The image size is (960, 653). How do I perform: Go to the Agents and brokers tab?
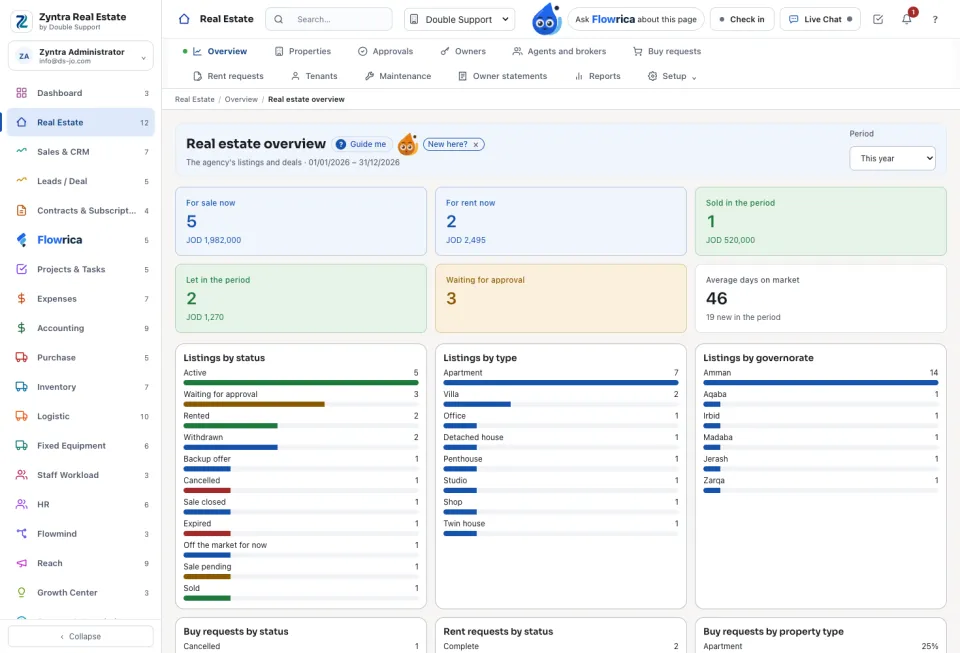[x=560, y=51]
